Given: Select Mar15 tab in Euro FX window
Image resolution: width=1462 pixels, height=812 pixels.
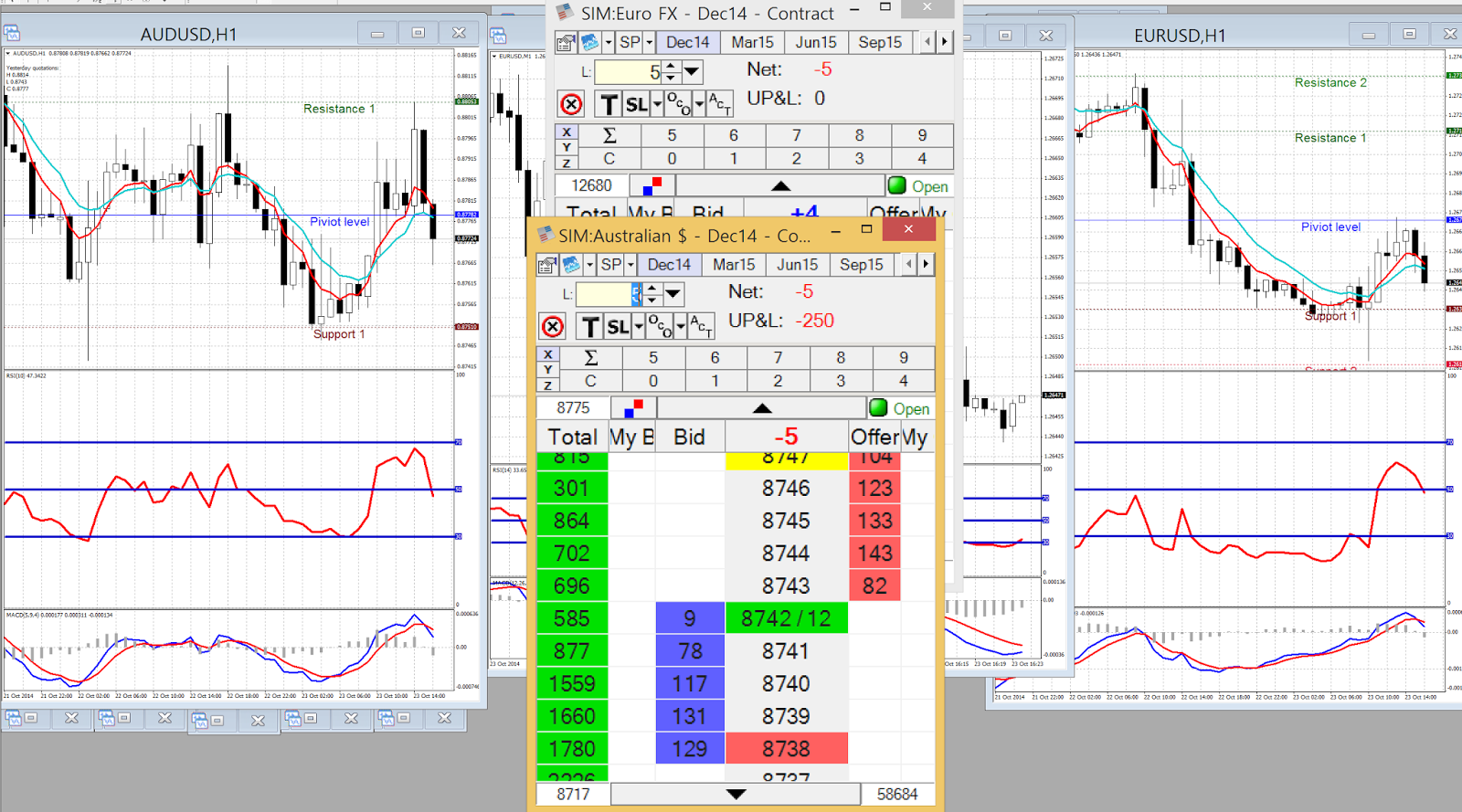Looking at the screenshot, I should 752,42.
